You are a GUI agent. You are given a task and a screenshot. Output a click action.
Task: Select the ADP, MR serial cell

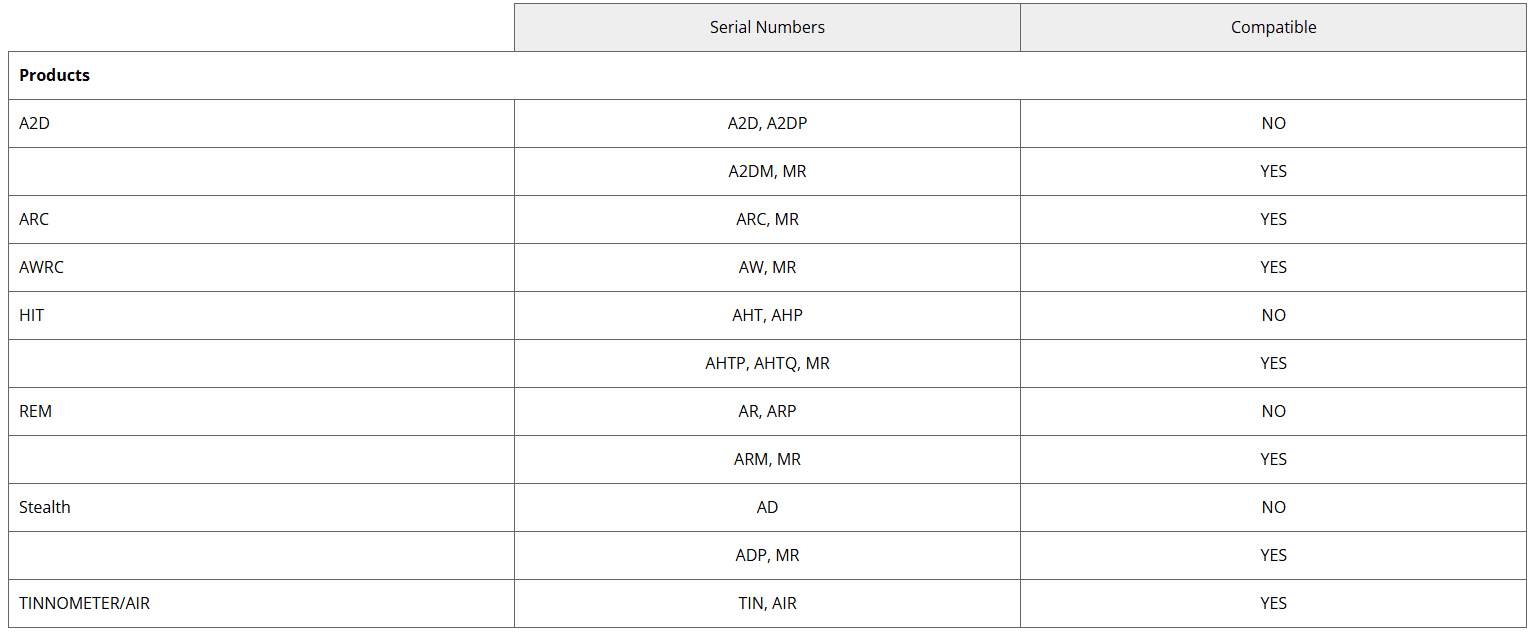767,556
